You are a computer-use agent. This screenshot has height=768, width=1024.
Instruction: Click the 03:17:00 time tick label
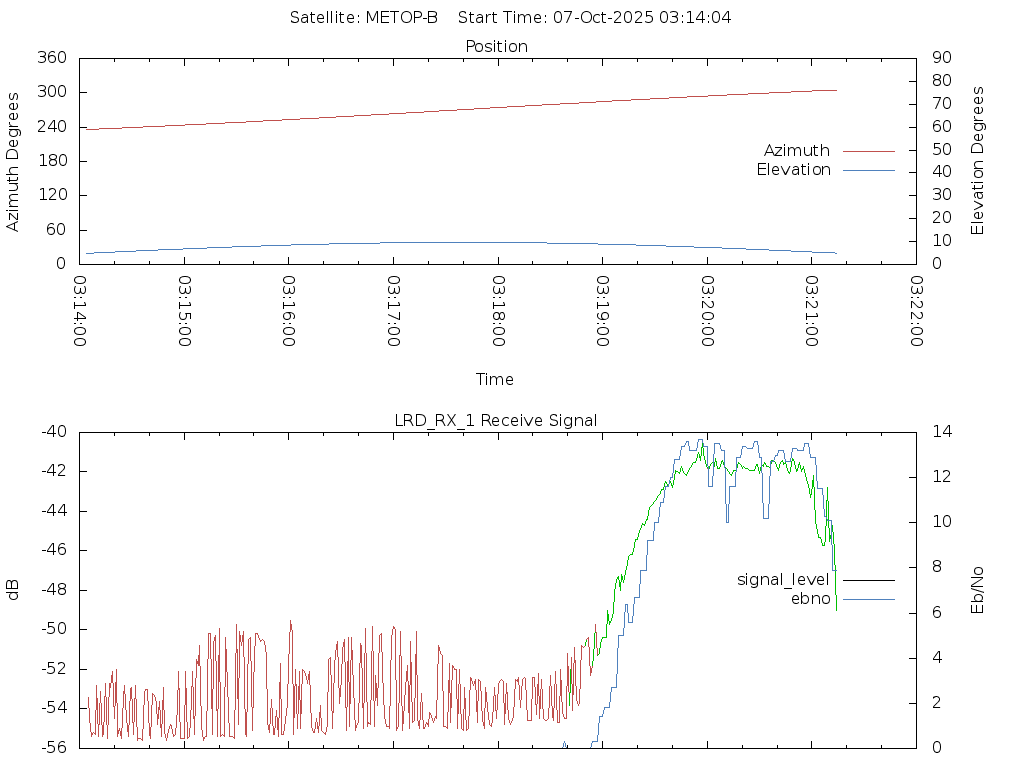pyautogui.click(x=393, y=311)
